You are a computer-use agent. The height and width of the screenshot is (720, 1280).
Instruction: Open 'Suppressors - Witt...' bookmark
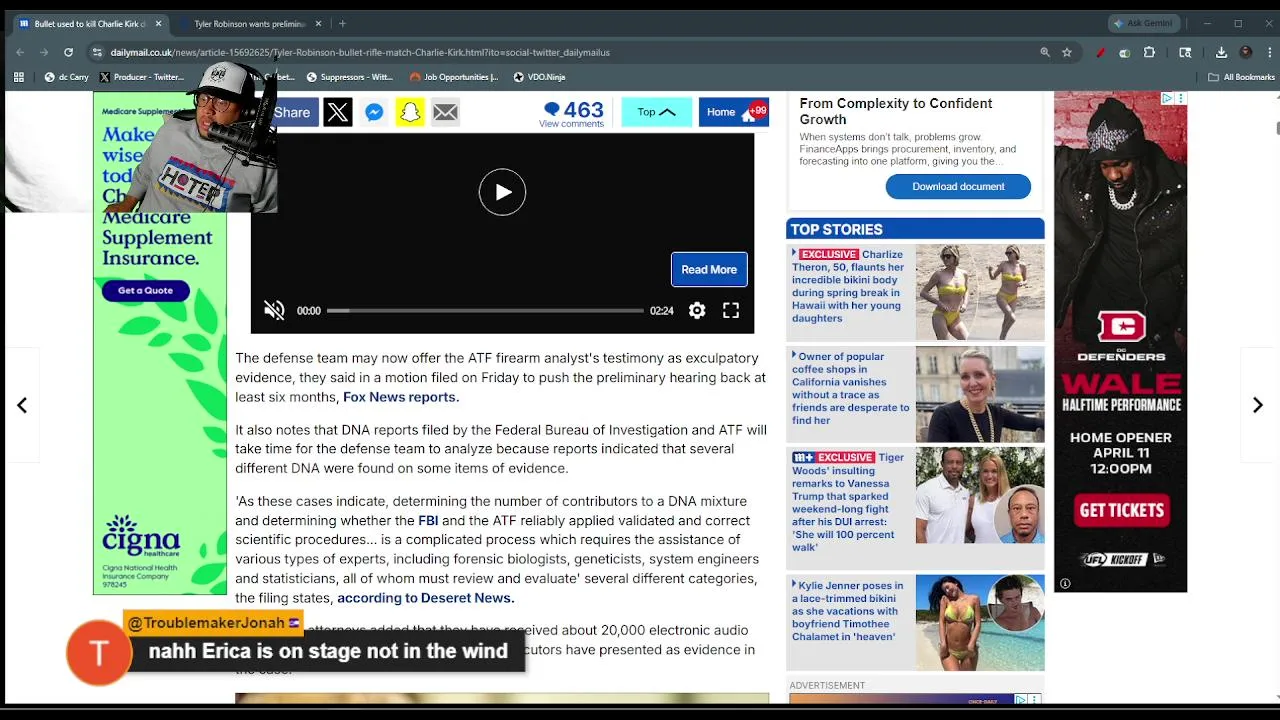pyautogui.click(x=349, y=77)
